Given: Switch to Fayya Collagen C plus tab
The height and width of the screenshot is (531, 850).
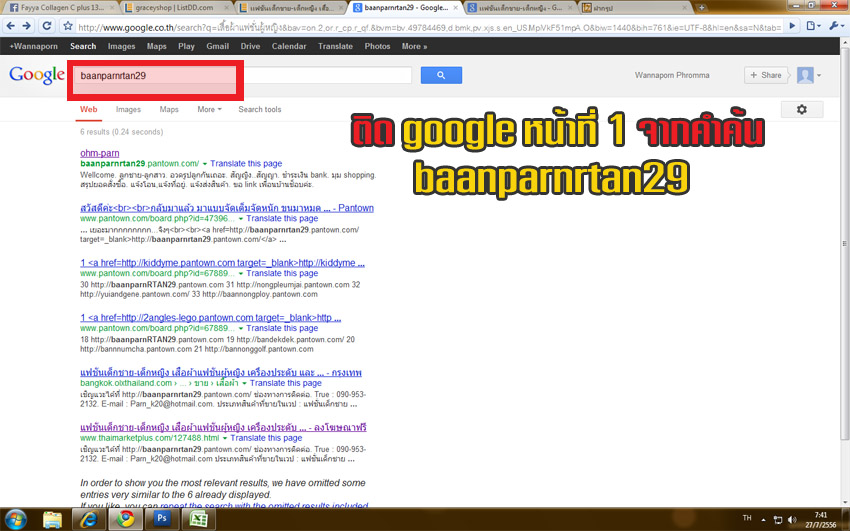Looking at the screenshot, I should point(61,8).
